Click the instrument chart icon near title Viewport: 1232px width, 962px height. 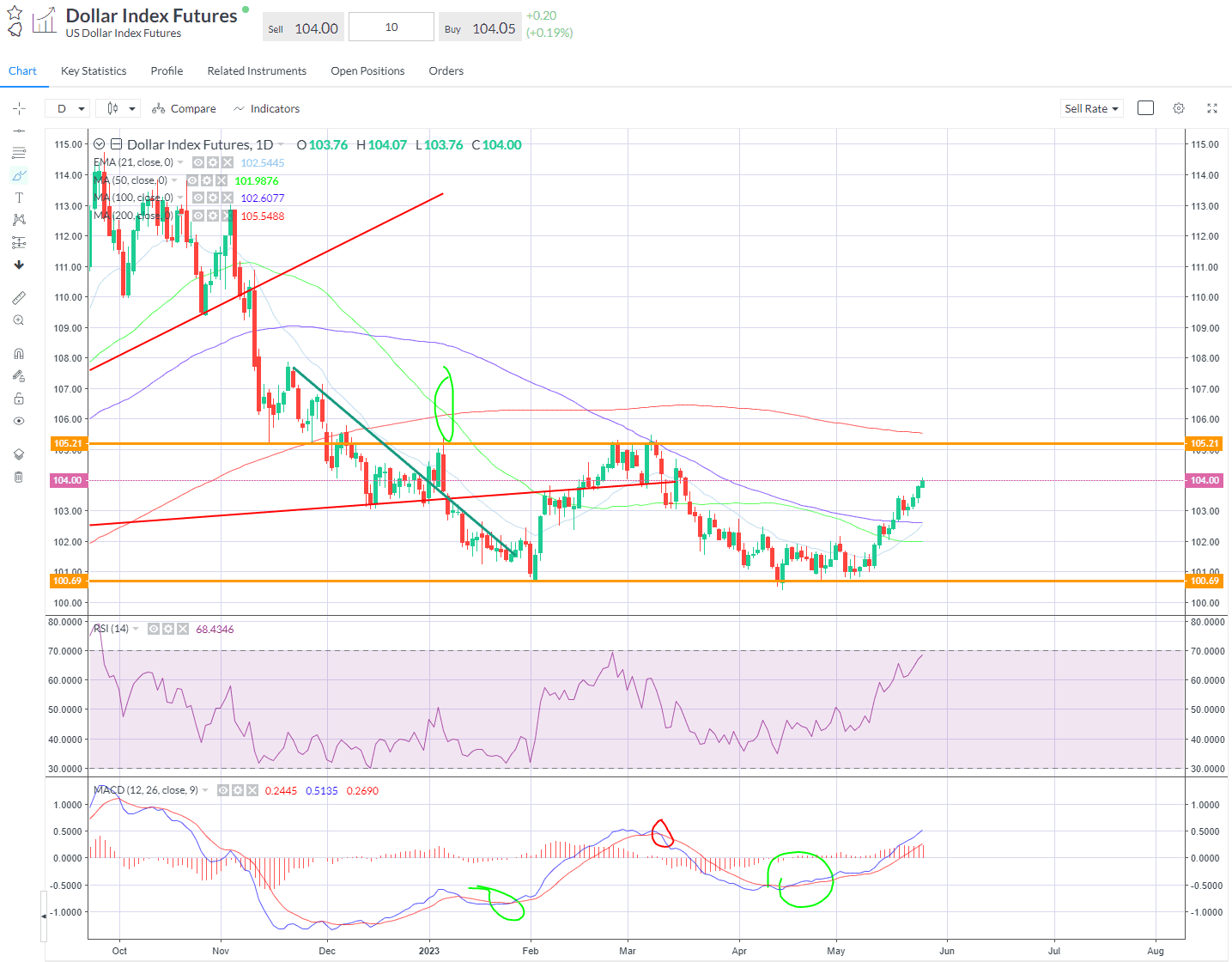pos(44,21)
